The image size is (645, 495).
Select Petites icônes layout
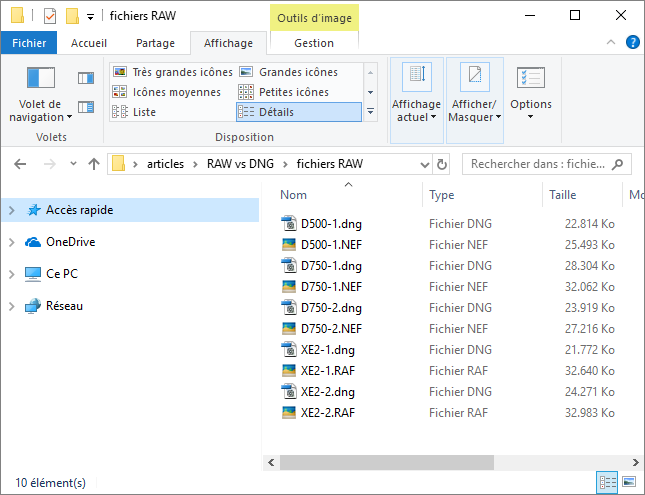(284, 92)
